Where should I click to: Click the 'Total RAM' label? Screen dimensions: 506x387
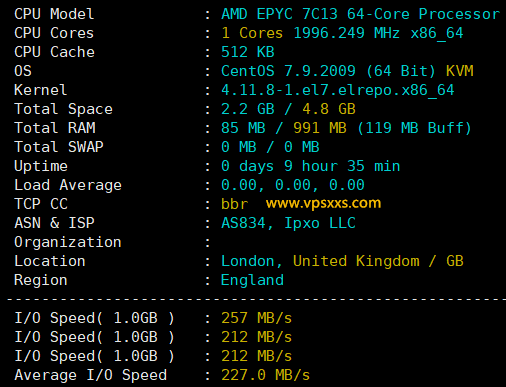click(55, 128)
